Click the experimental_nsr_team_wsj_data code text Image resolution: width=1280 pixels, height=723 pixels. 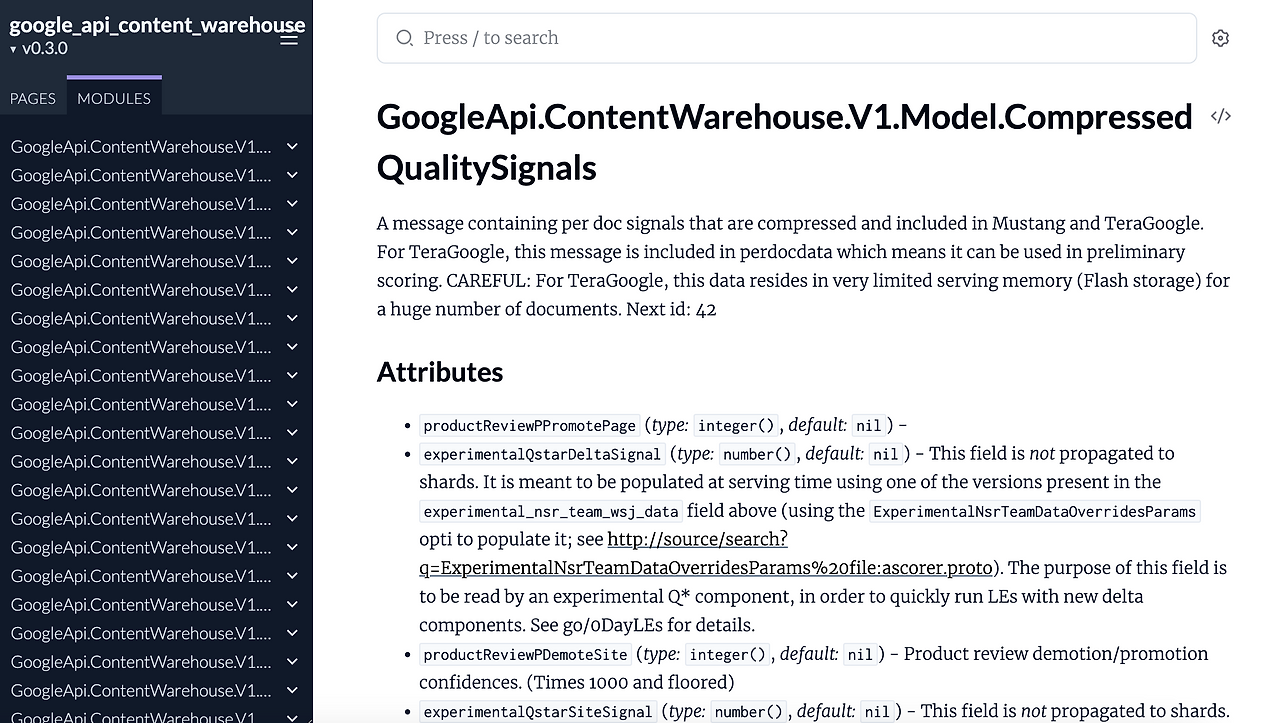click(x=551, y=511)
